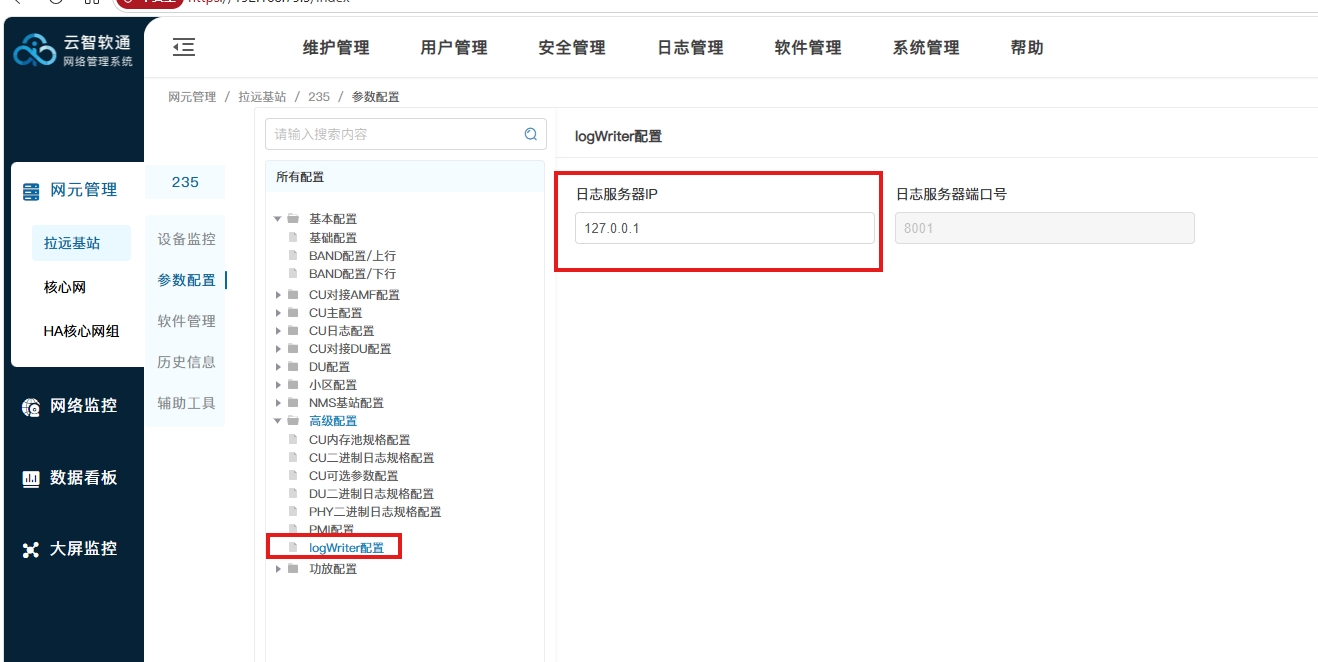Switch to the 设备监控 tab
Image resolution: width=1318 pixels, height=662 pixels.
coord(186,240)
